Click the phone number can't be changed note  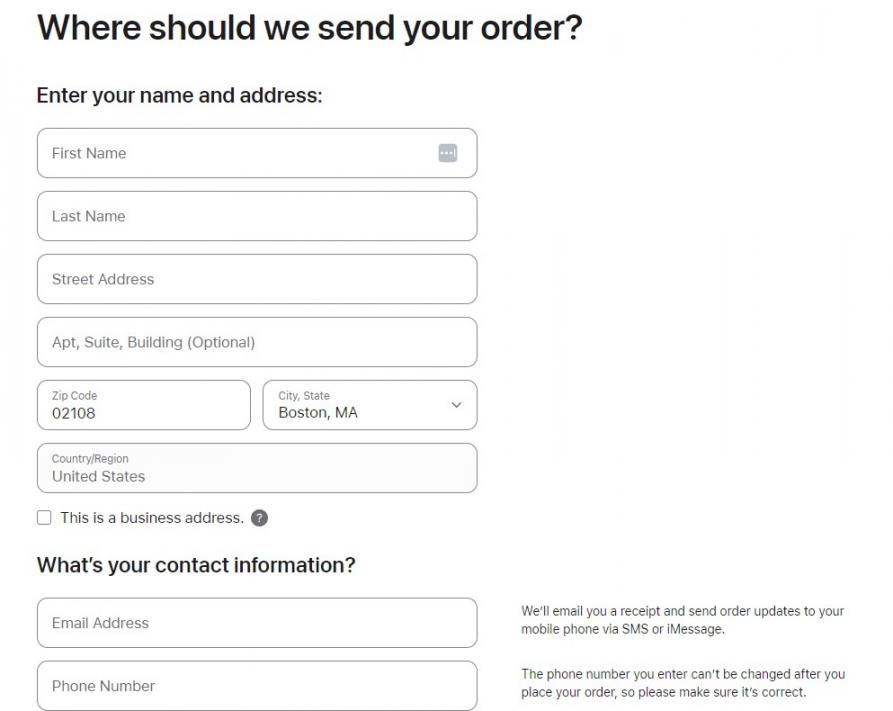point(683,683)
